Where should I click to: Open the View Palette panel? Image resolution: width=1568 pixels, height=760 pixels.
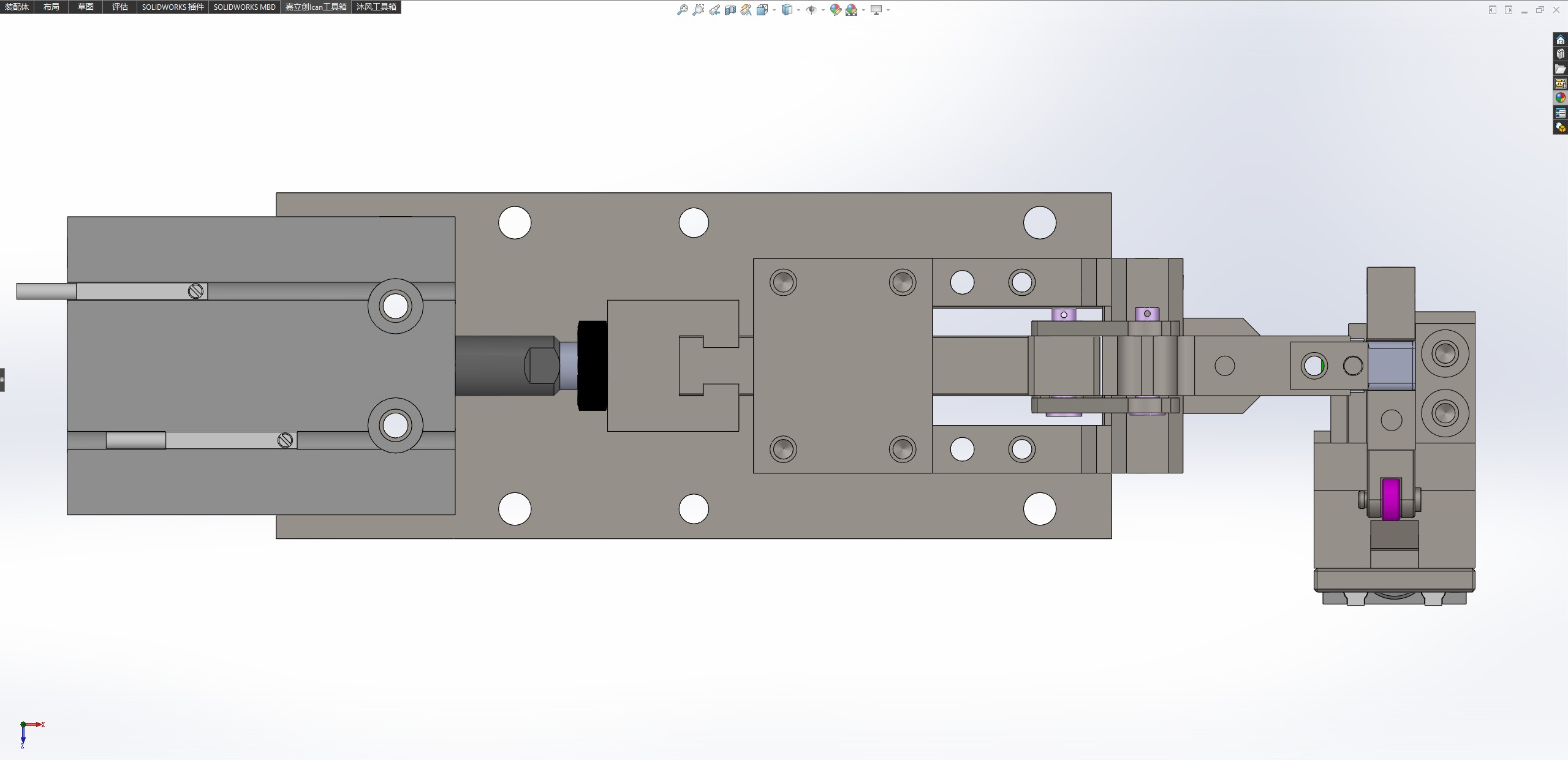point(1560,83)
